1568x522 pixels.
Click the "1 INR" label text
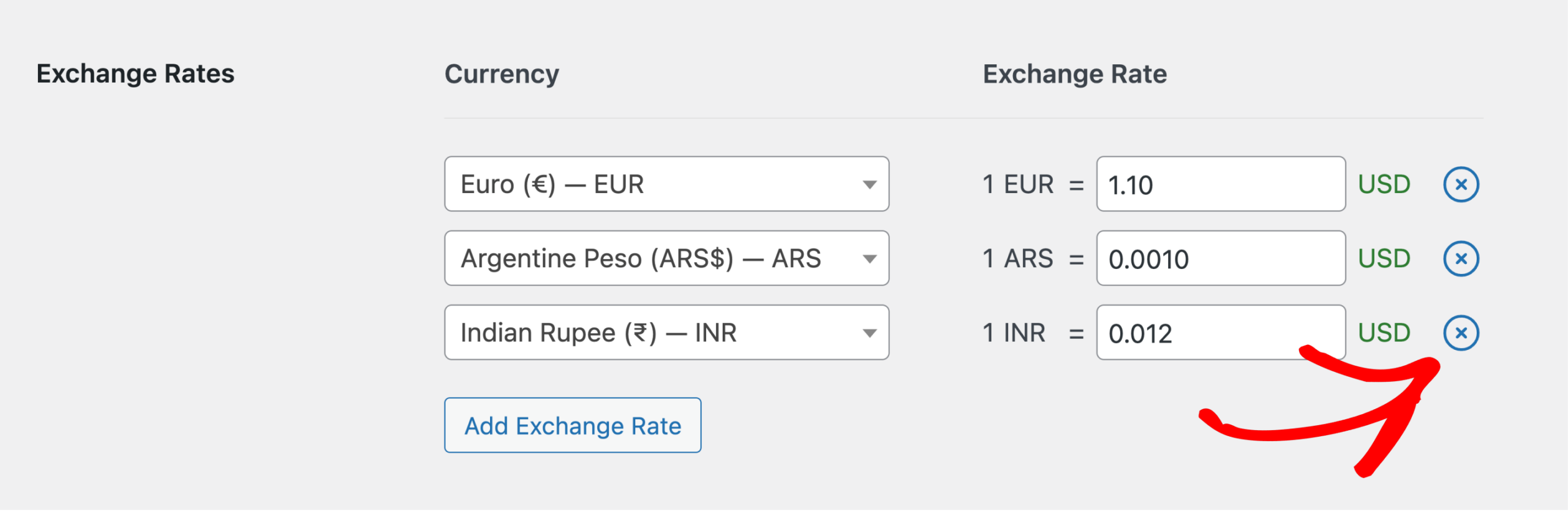1014,333
